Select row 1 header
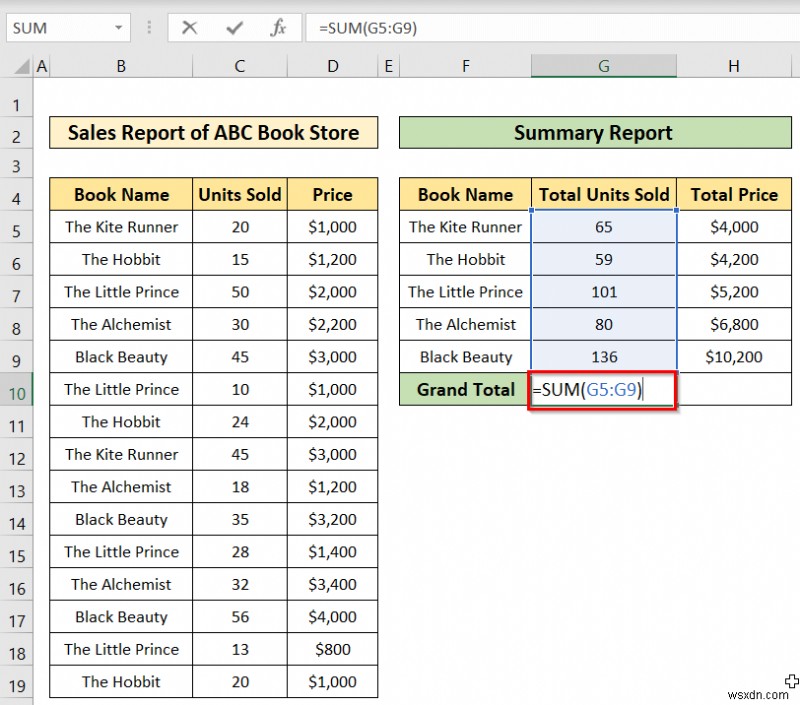Screen dimensions: 800x705 (16, 104)
